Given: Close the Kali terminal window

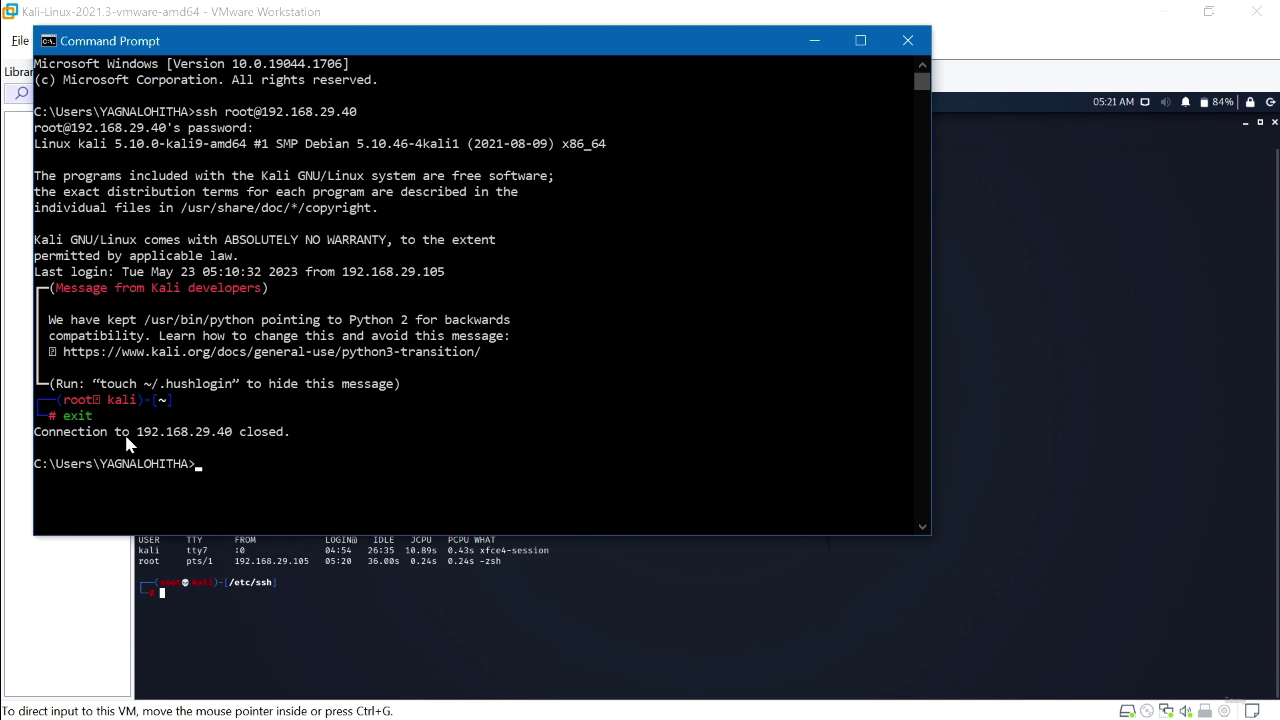Looking at the screenshot, I should point(1275,122).
